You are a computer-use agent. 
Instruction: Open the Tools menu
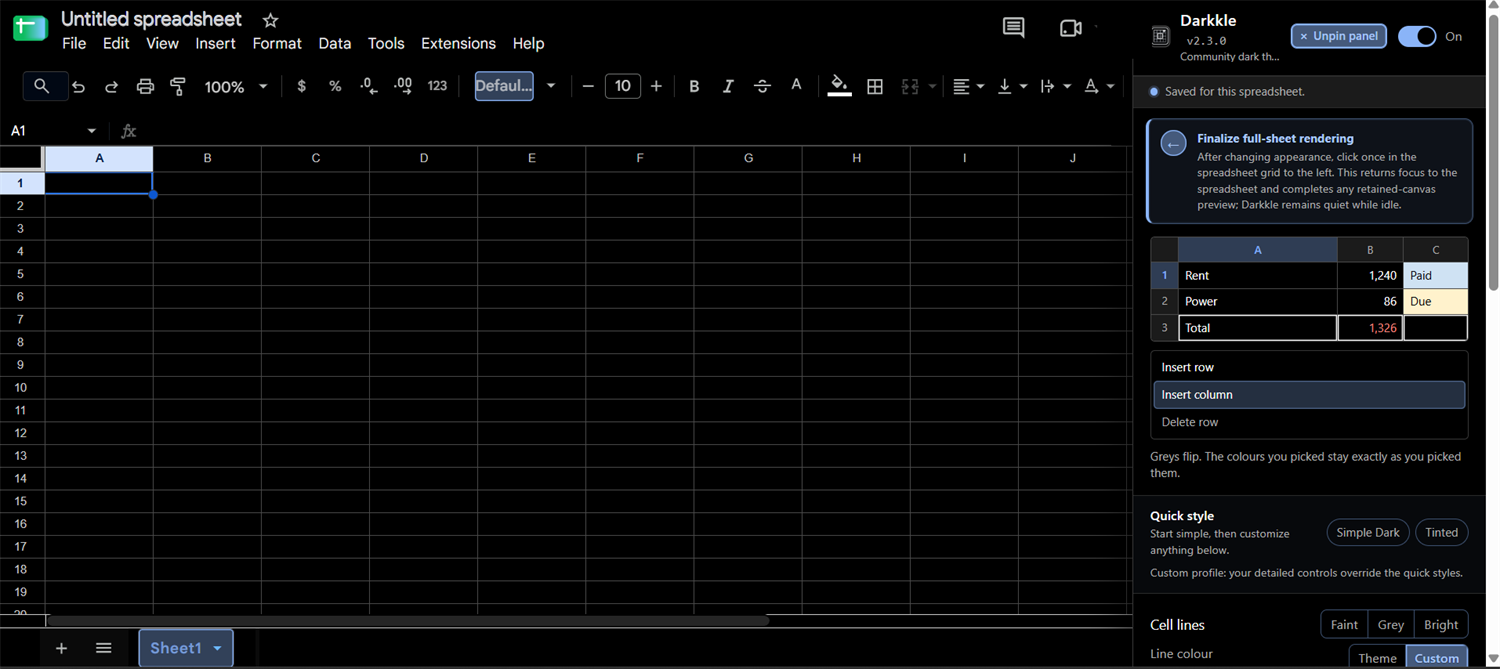tap(386, 43)
